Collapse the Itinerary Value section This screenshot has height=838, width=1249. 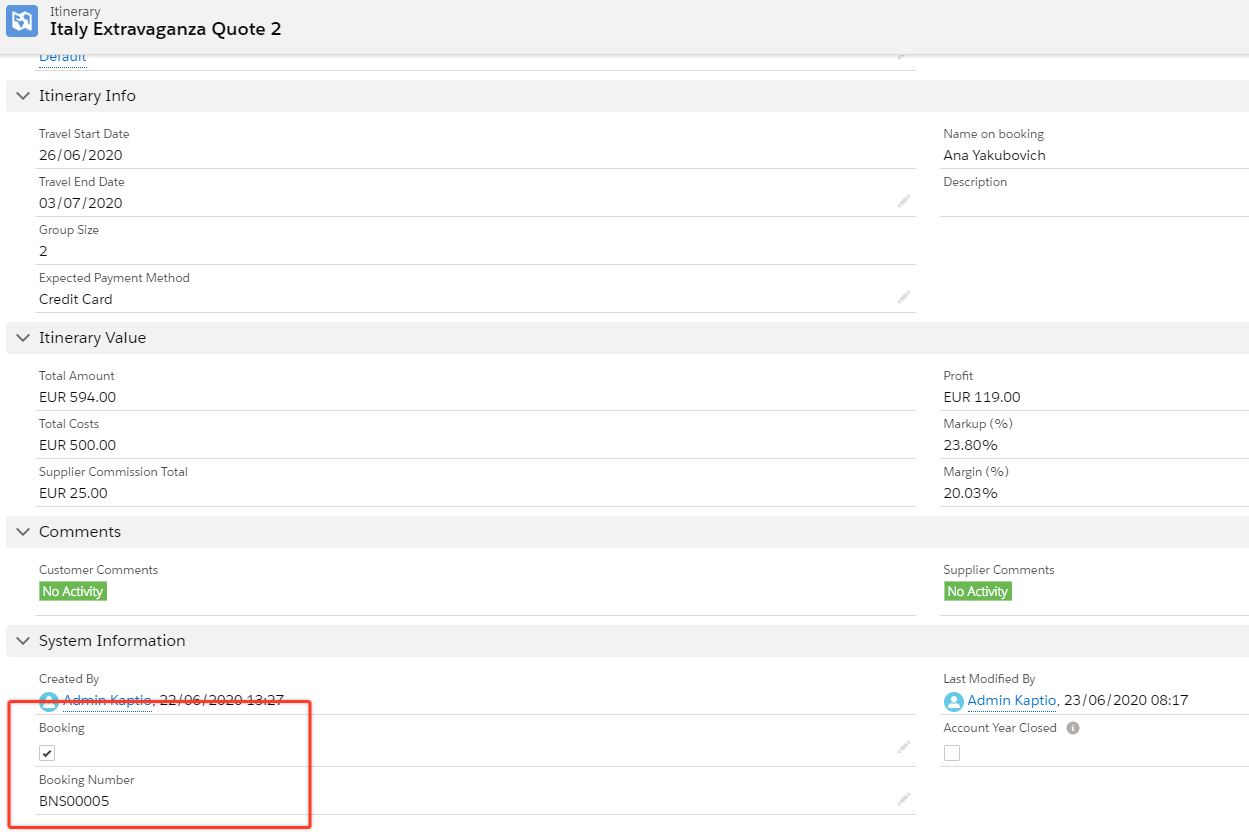pos(21,337)
